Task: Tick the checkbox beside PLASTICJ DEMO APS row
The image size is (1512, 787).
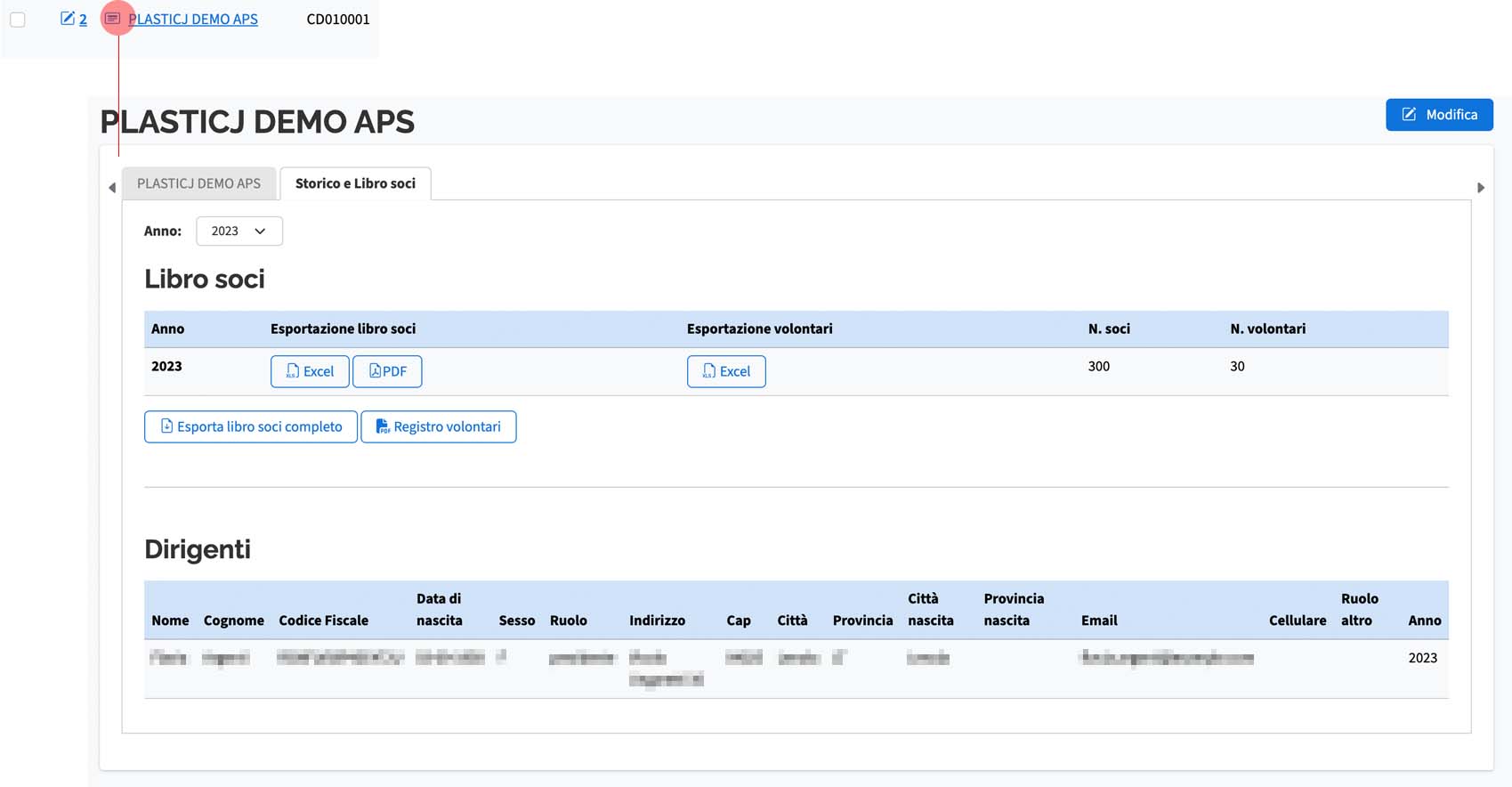Action: pyautogui.click(x=18, y=20)
